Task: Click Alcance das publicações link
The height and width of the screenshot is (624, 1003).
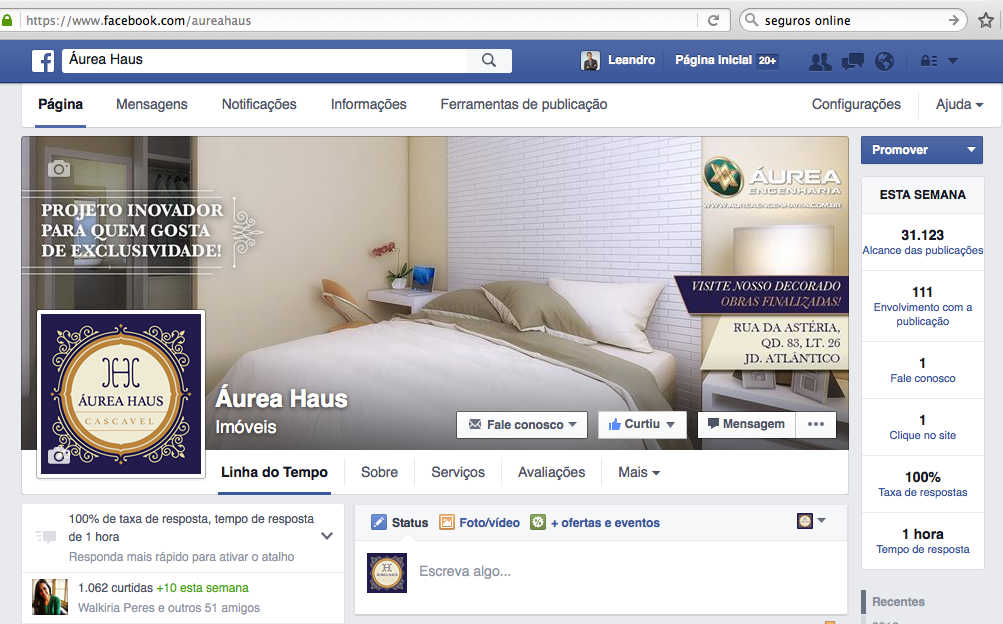Action: tap(922, 251)
